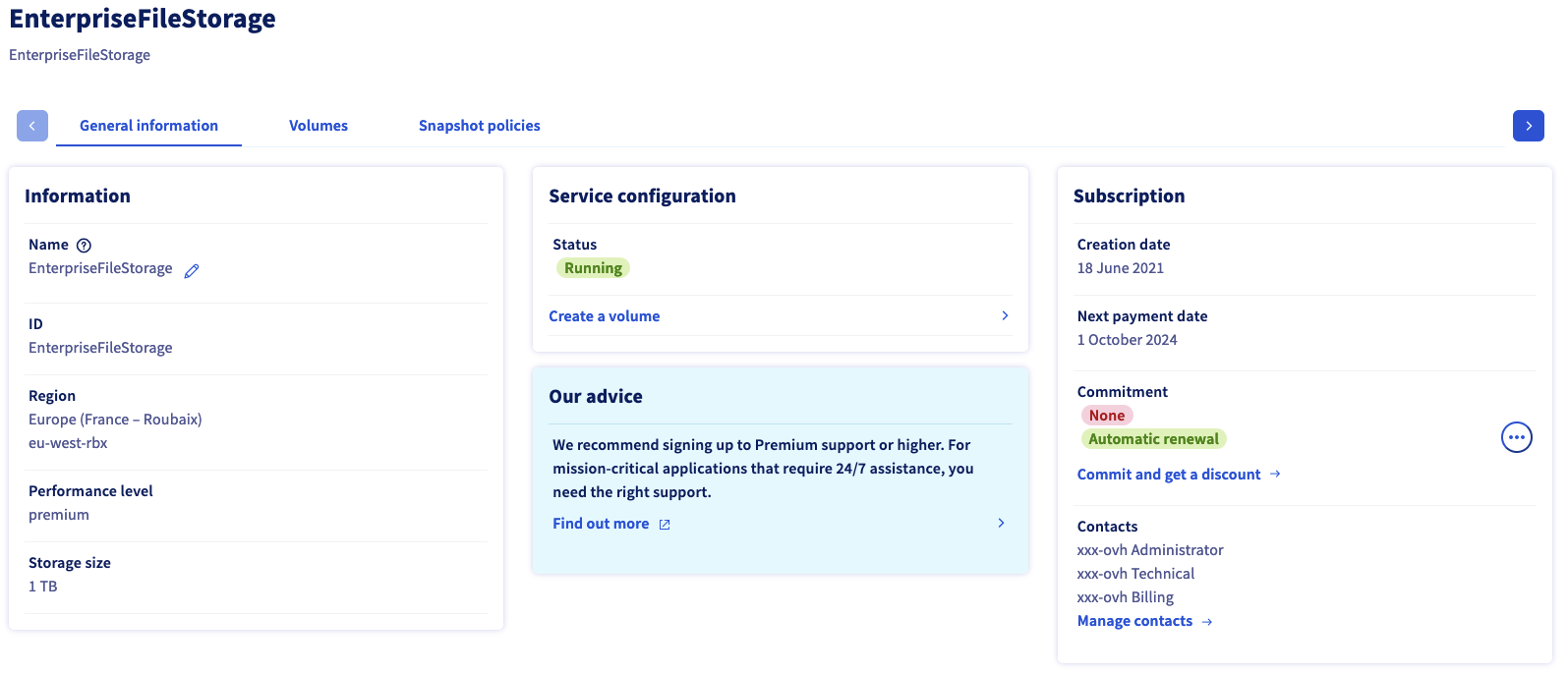The width and height of the screenshot is (1568, 674).
Task: Open the subscription actions ellipsis menu
Action: pos(1516,437)
